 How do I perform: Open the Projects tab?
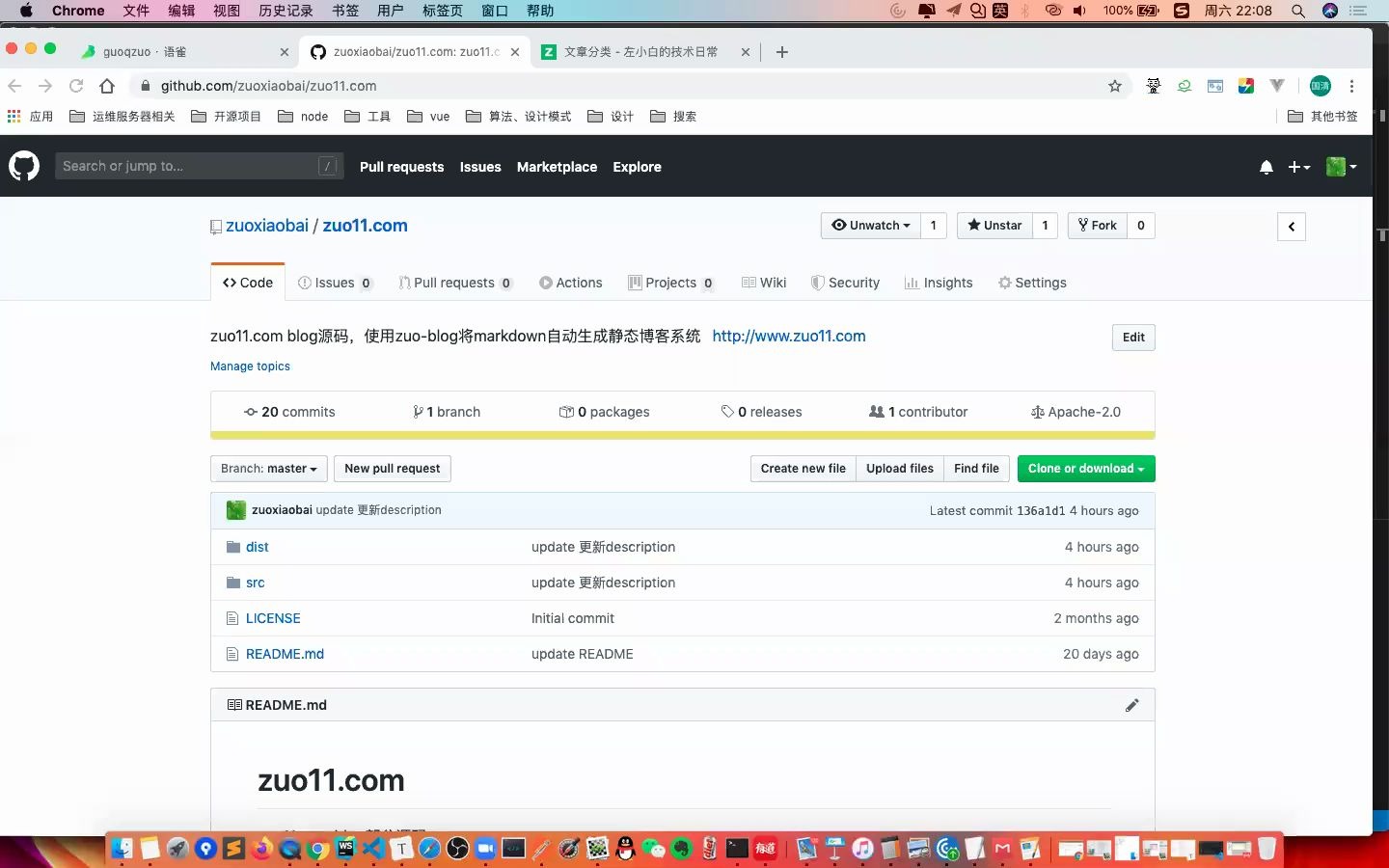pos(671,283)
